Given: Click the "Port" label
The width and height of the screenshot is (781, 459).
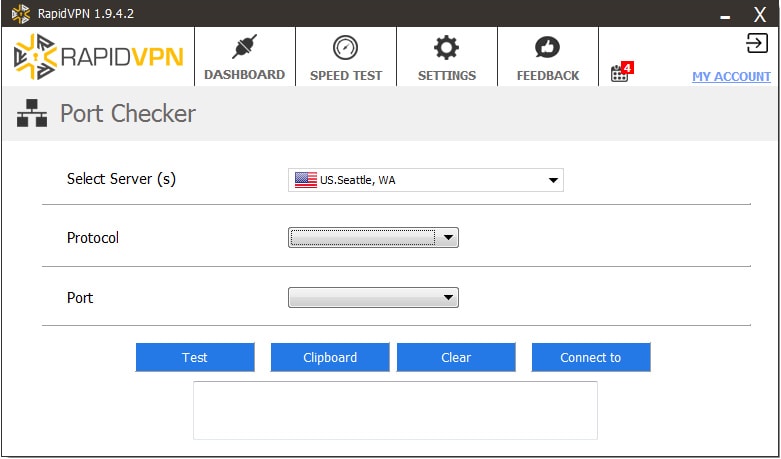Looking at the screenshot, I should 80,298.
